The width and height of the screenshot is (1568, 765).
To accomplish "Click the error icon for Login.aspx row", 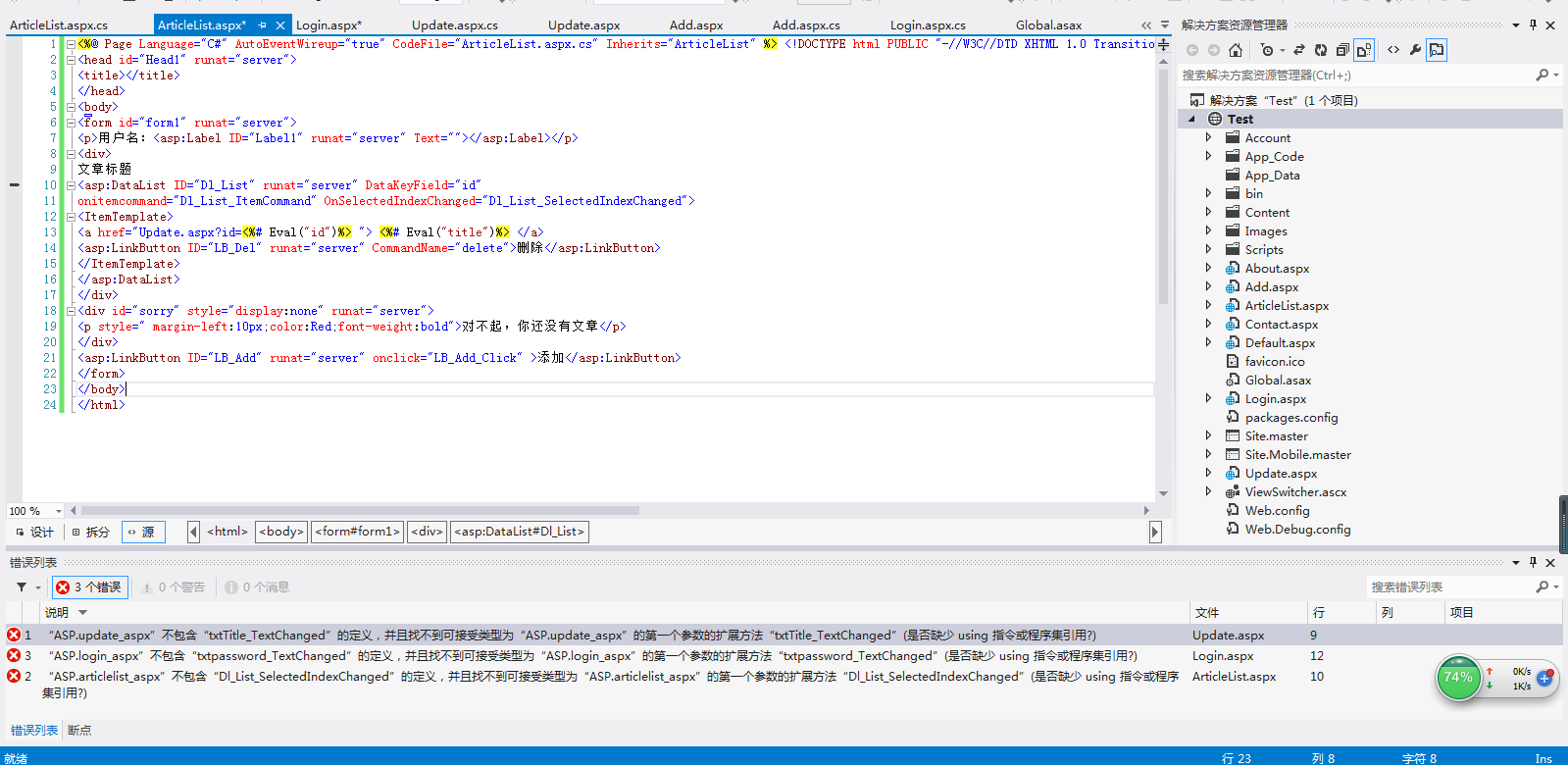I will click(14, 655).
